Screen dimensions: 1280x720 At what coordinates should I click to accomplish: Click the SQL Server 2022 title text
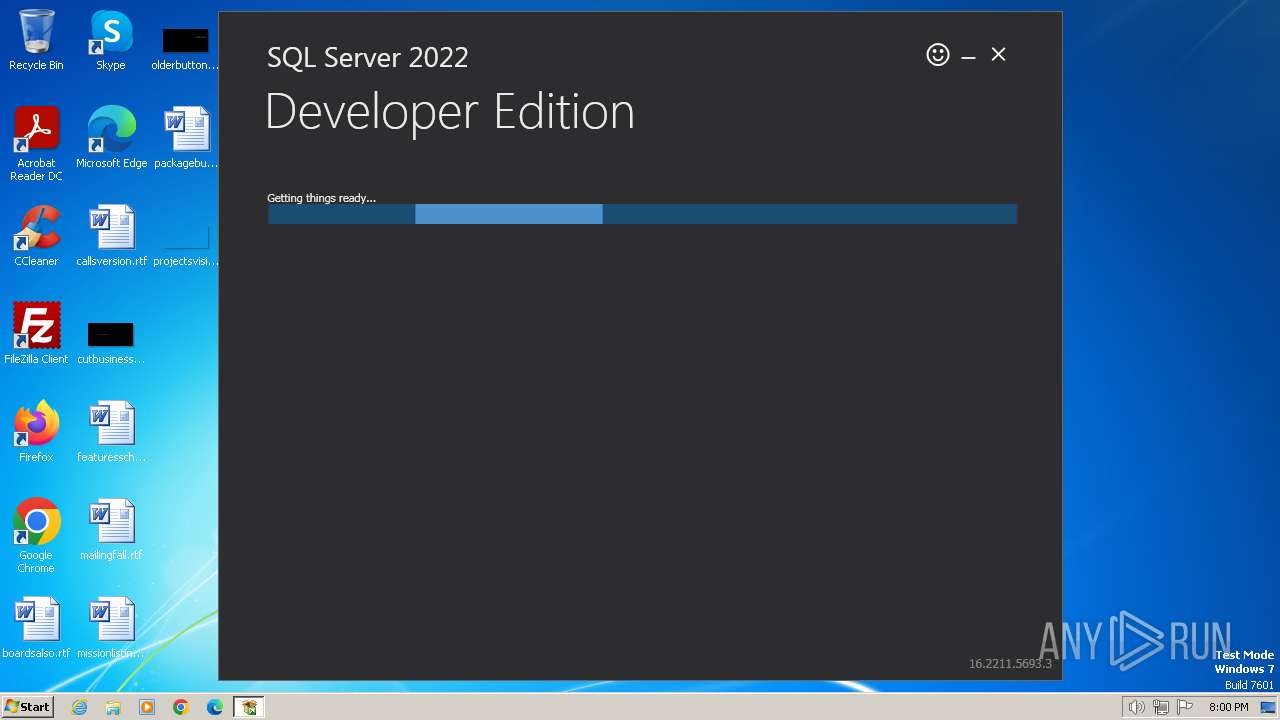[367, 57]
